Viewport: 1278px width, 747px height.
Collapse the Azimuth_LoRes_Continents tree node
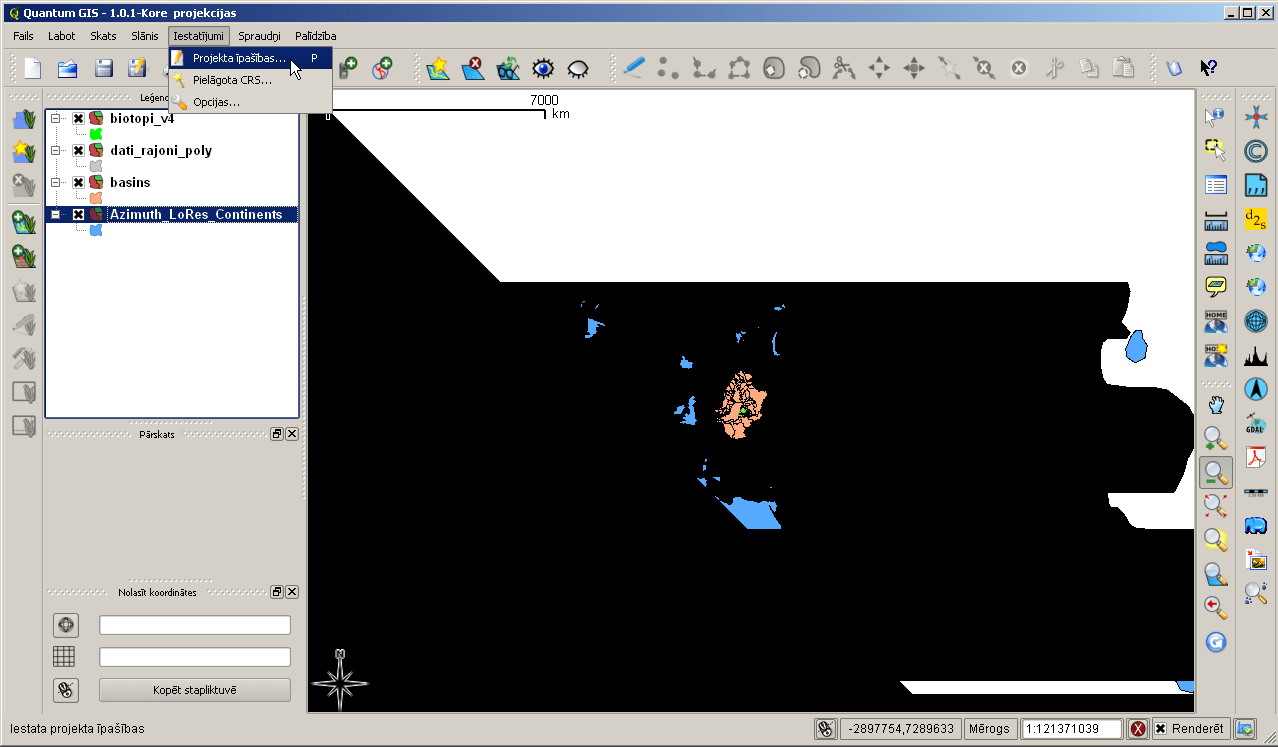point(56,214)
